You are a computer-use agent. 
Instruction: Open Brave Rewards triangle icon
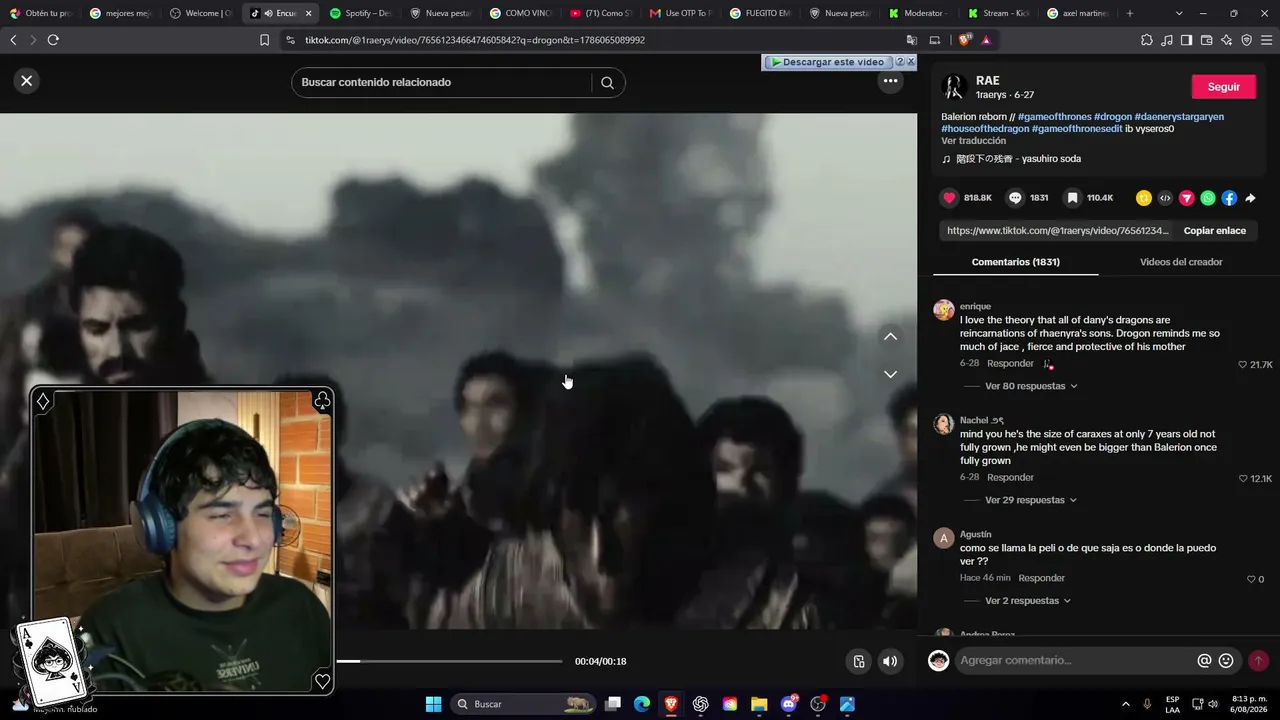click(986, 40)
